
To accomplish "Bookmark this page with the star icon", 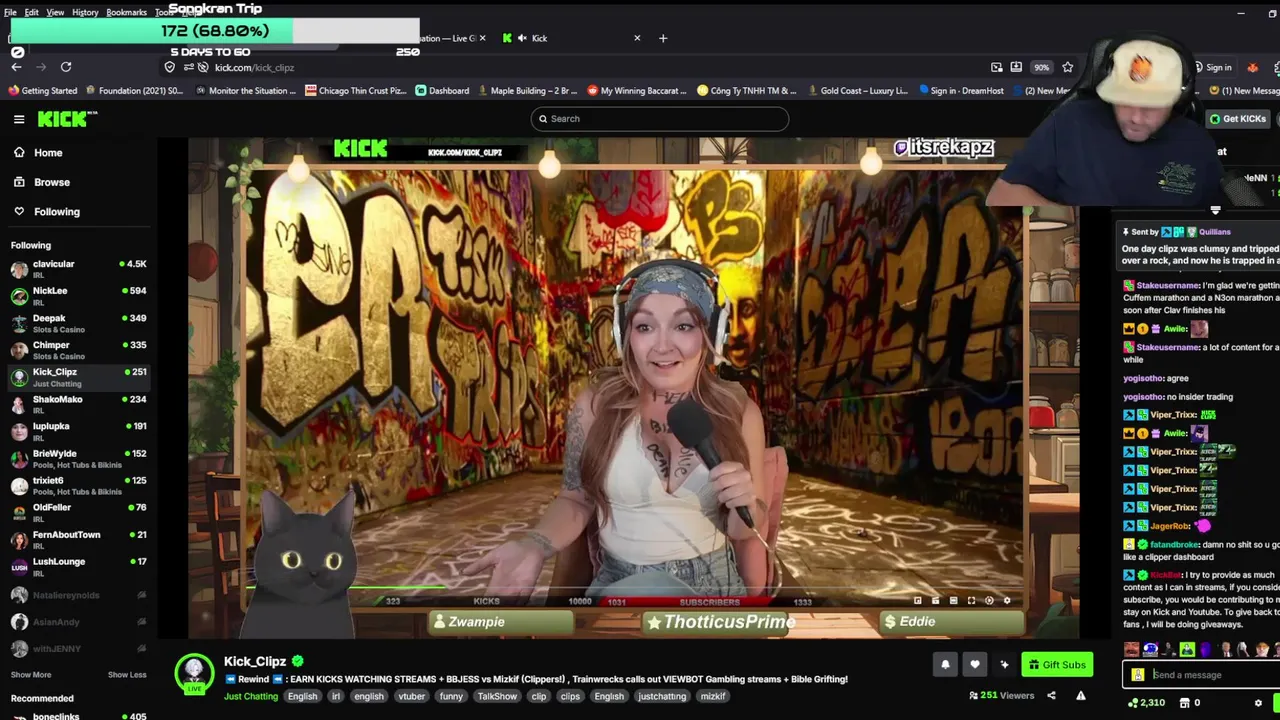I will point(1068,67).
